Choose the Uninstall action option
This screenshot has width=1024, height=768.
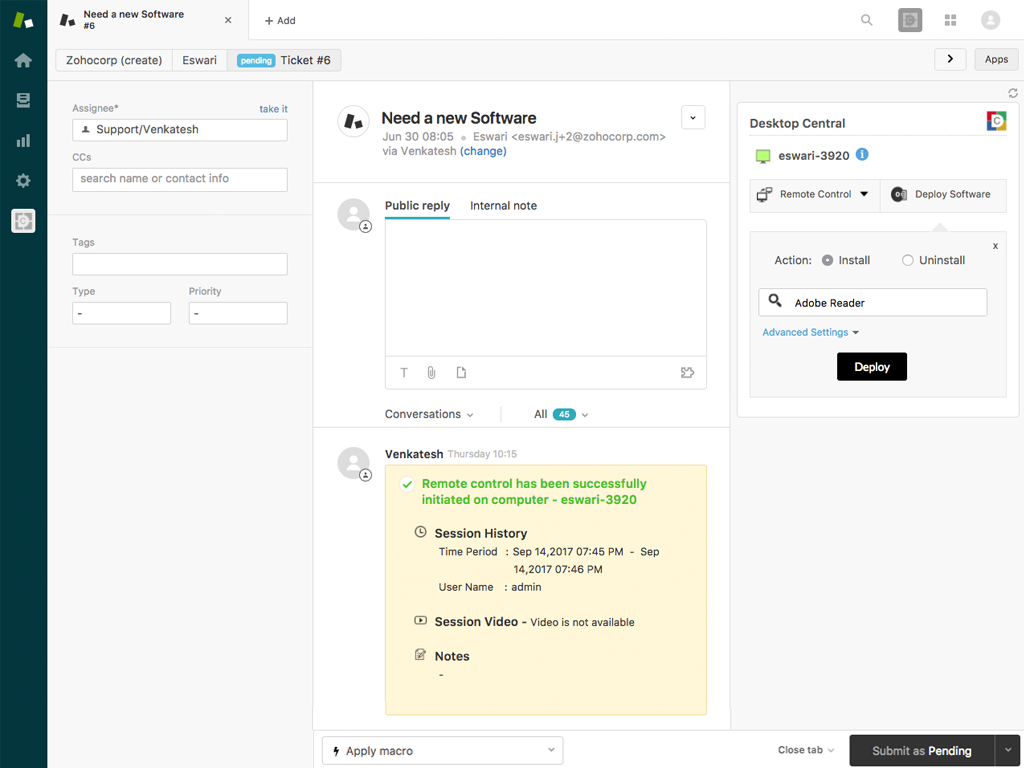point(907,260)
